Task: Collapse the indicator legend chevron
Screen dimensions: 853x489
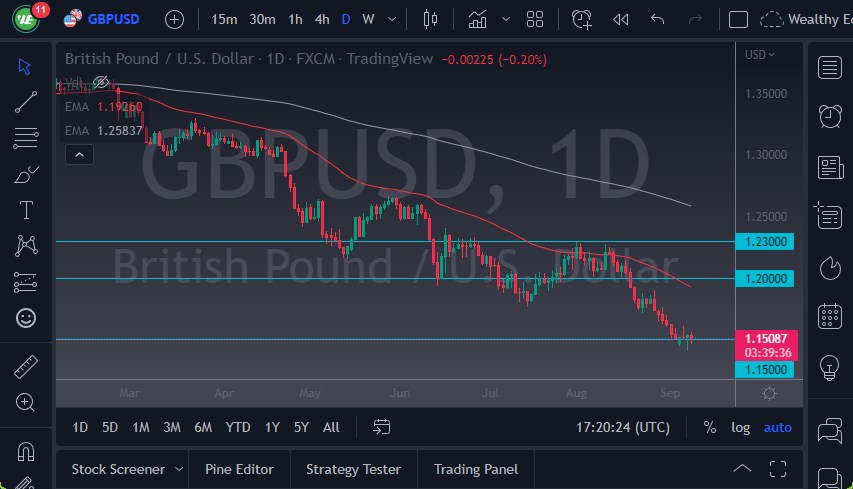Action: [78, 154]
